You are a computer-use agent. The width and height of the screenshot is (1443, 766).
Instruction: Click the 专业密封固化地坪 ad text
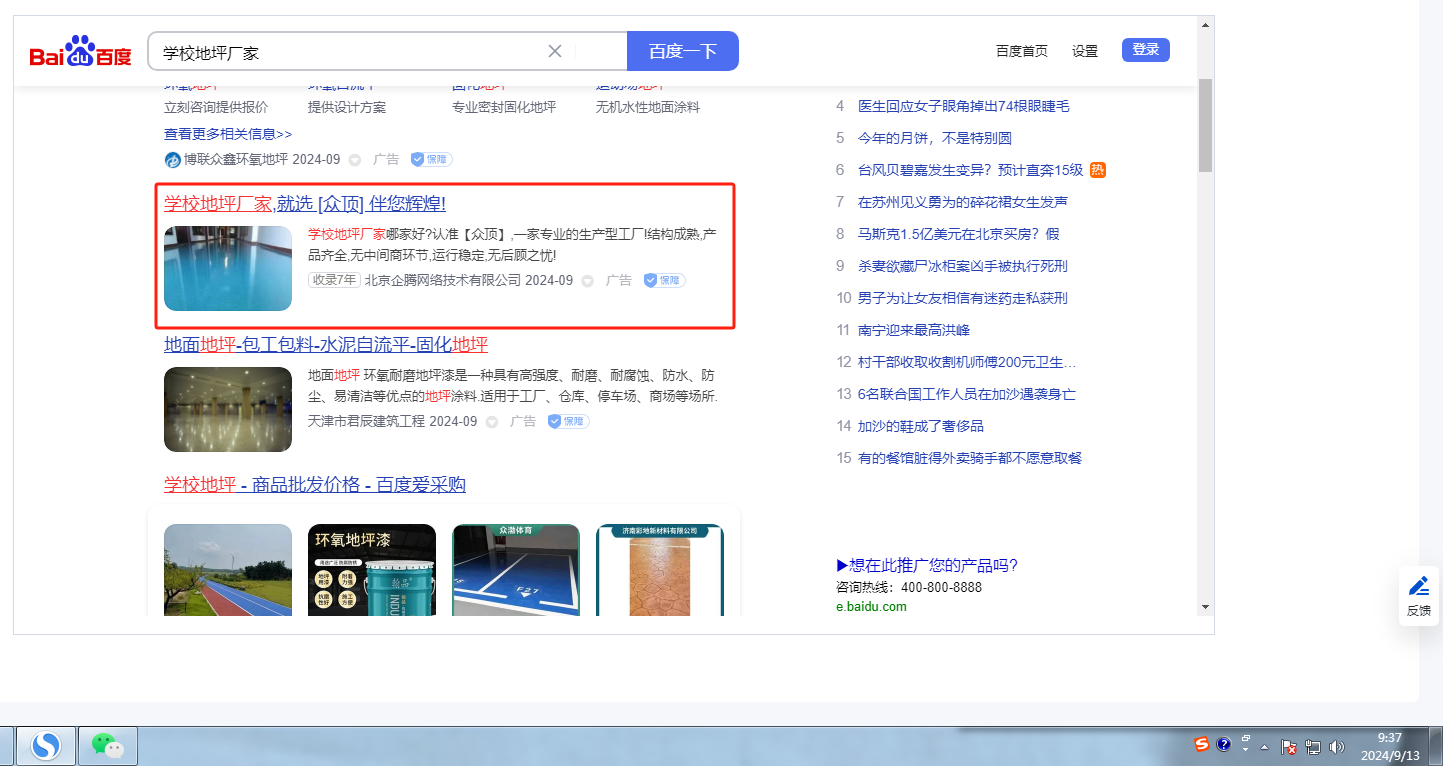coord(504,107)
